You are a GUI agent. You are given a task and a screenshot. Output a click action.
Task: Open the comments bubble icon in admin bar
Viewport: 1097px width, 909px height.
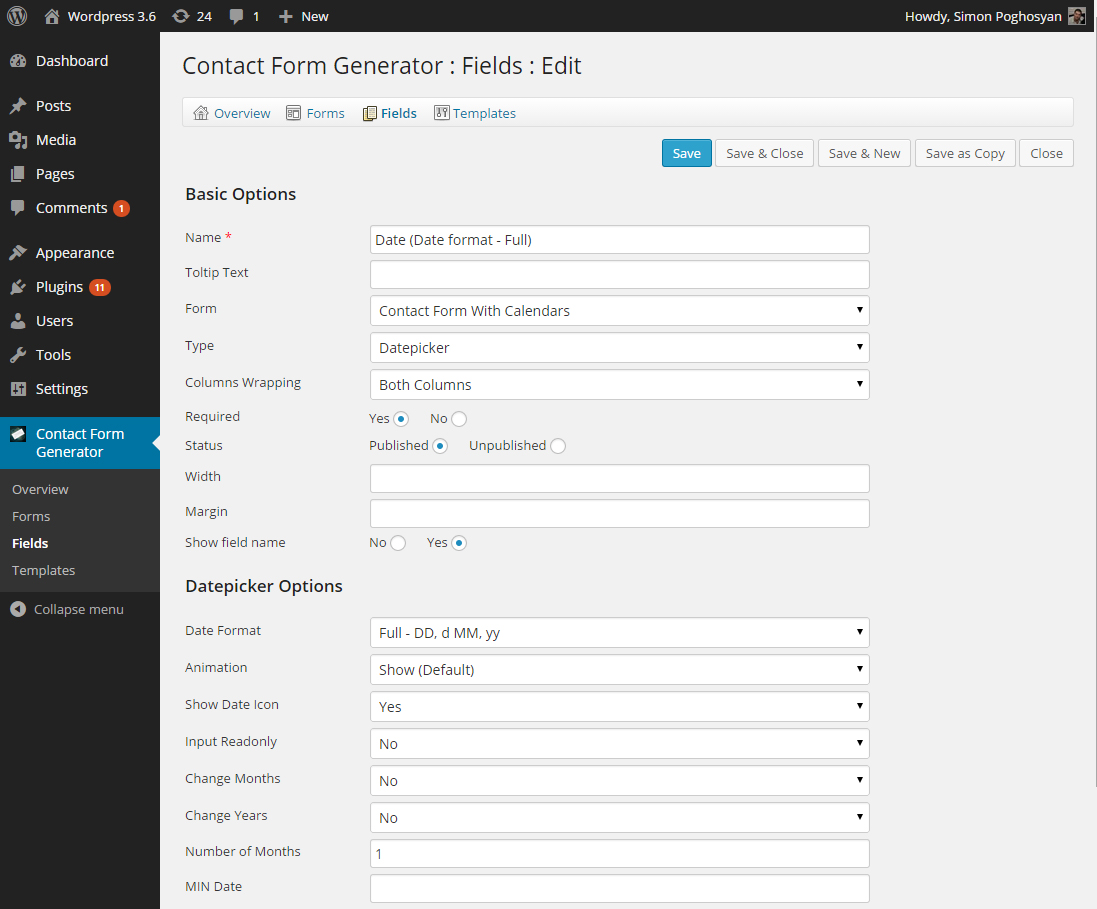pos(236,16)
